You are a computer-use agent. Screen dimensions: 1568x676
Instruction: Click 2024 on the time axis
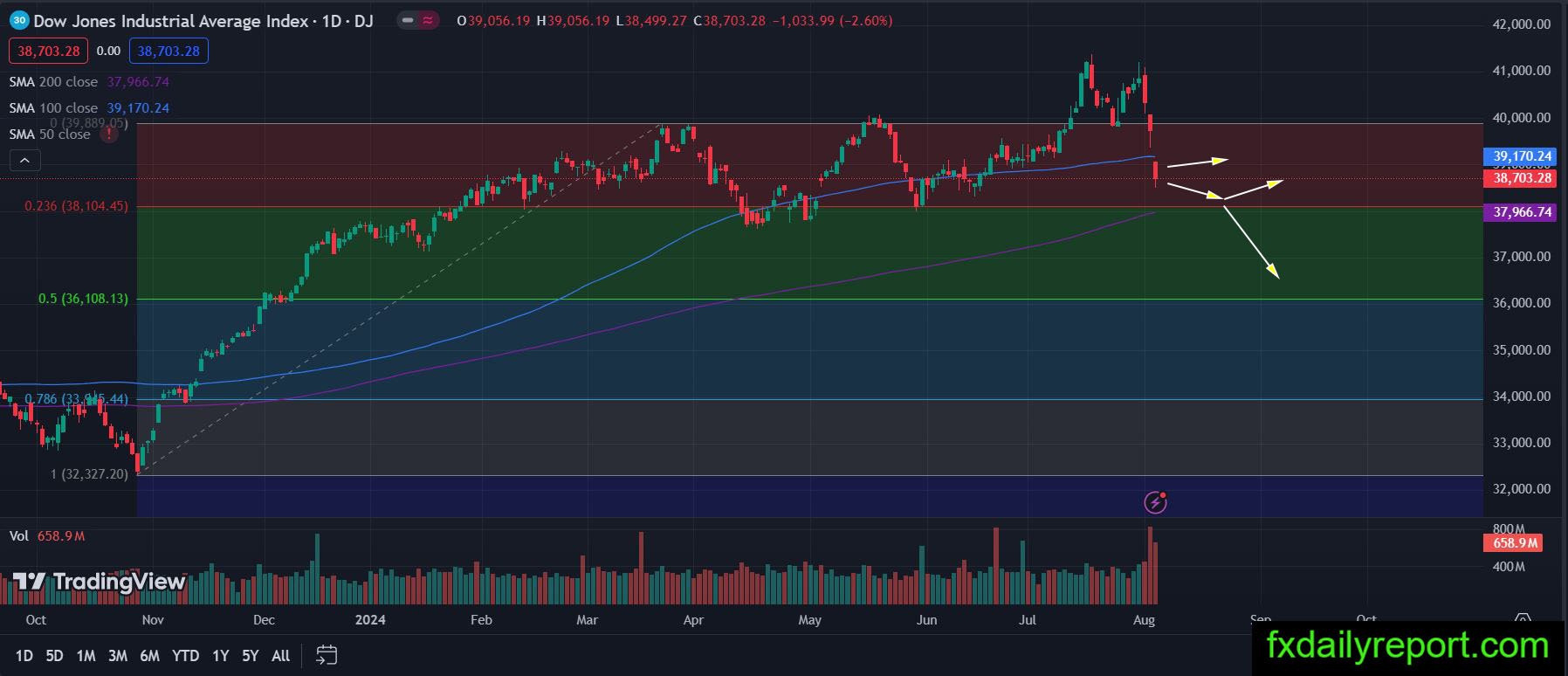370,620
